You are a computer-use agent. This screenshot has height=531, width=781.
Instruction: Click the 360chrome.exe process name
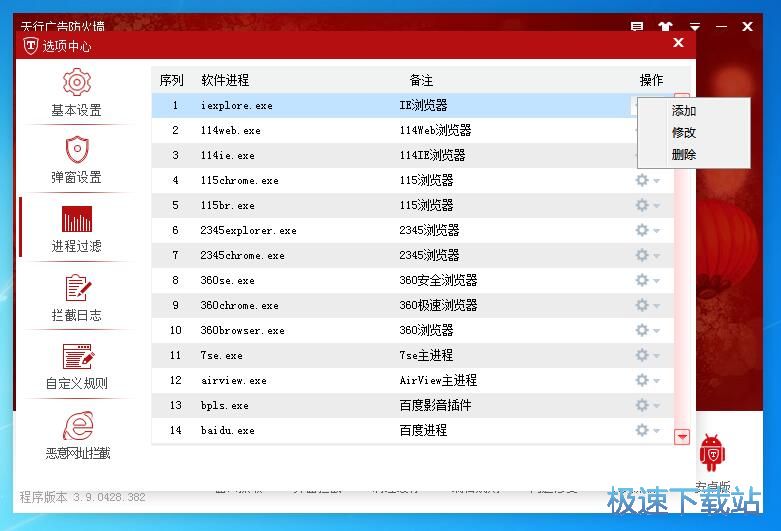click(x=240, y=305)
